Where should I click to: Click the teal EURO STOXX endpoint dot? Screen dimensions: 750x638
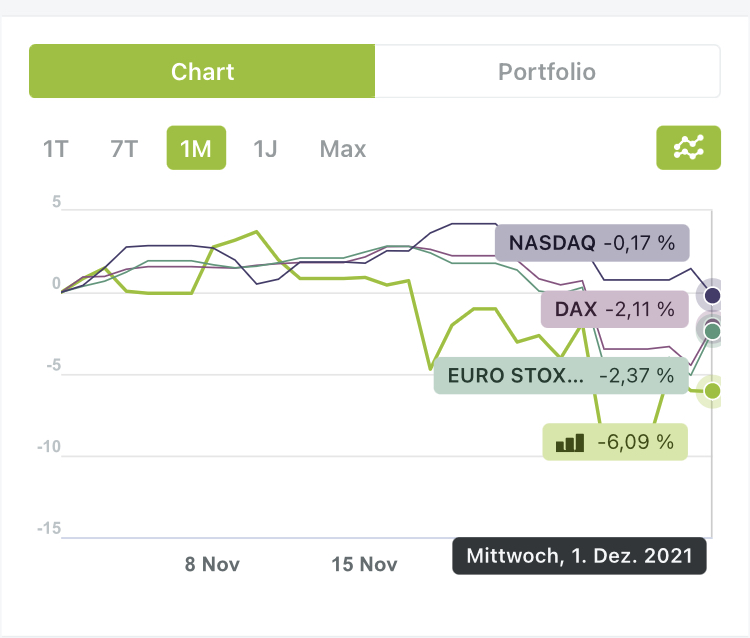coord(712,330)
